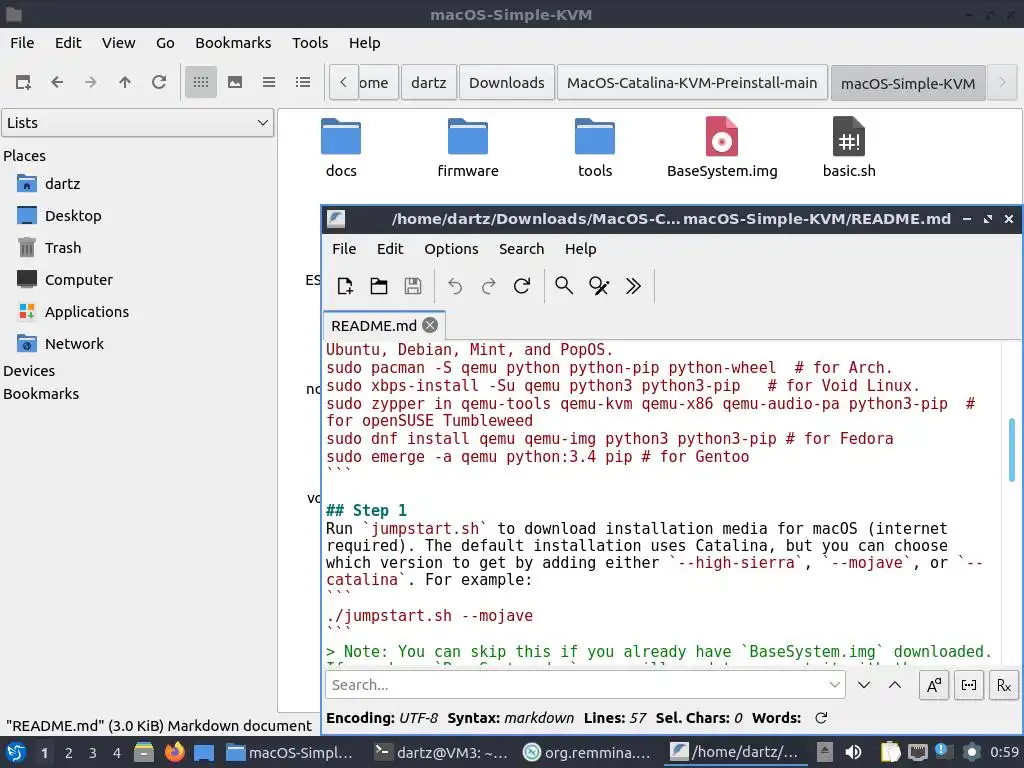The image size is (1024, 768).
Task: Open file manager View menu
Action: 118,43
